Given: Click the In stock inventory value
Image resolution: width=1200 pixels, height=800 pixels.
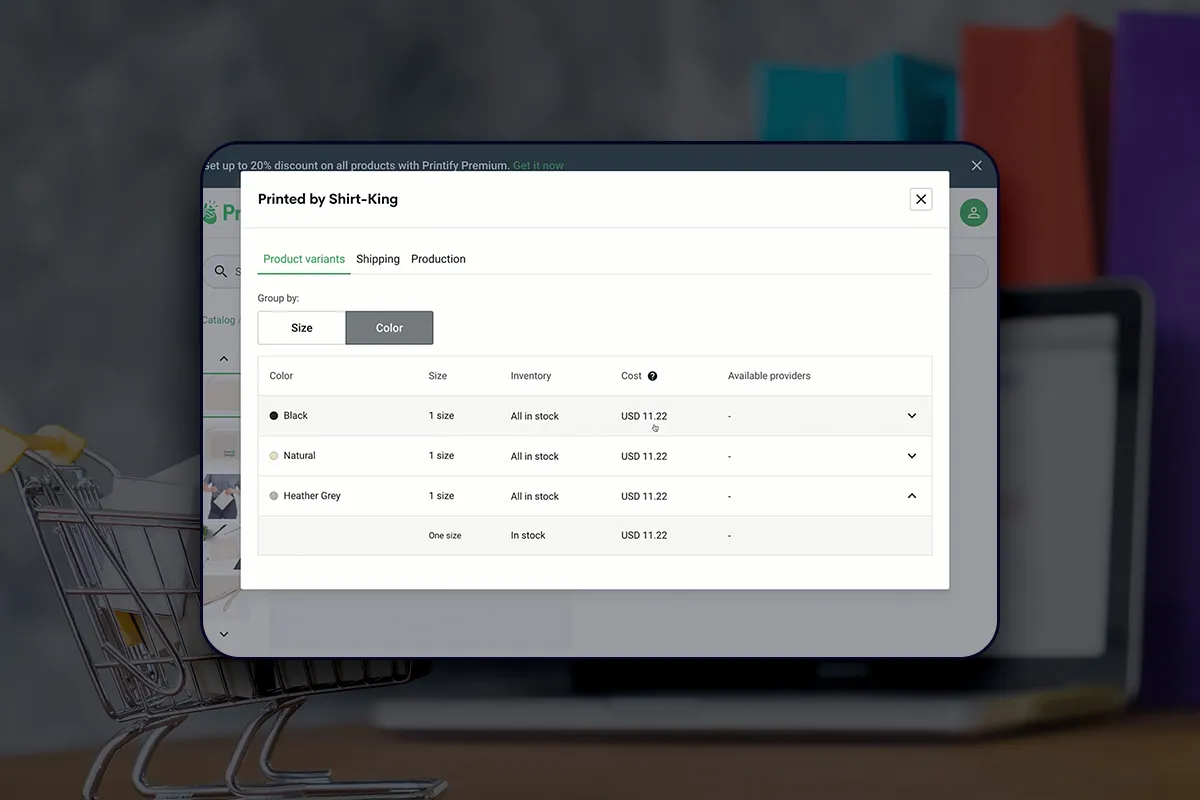Looking at the screenshot, I should [528, 535].
